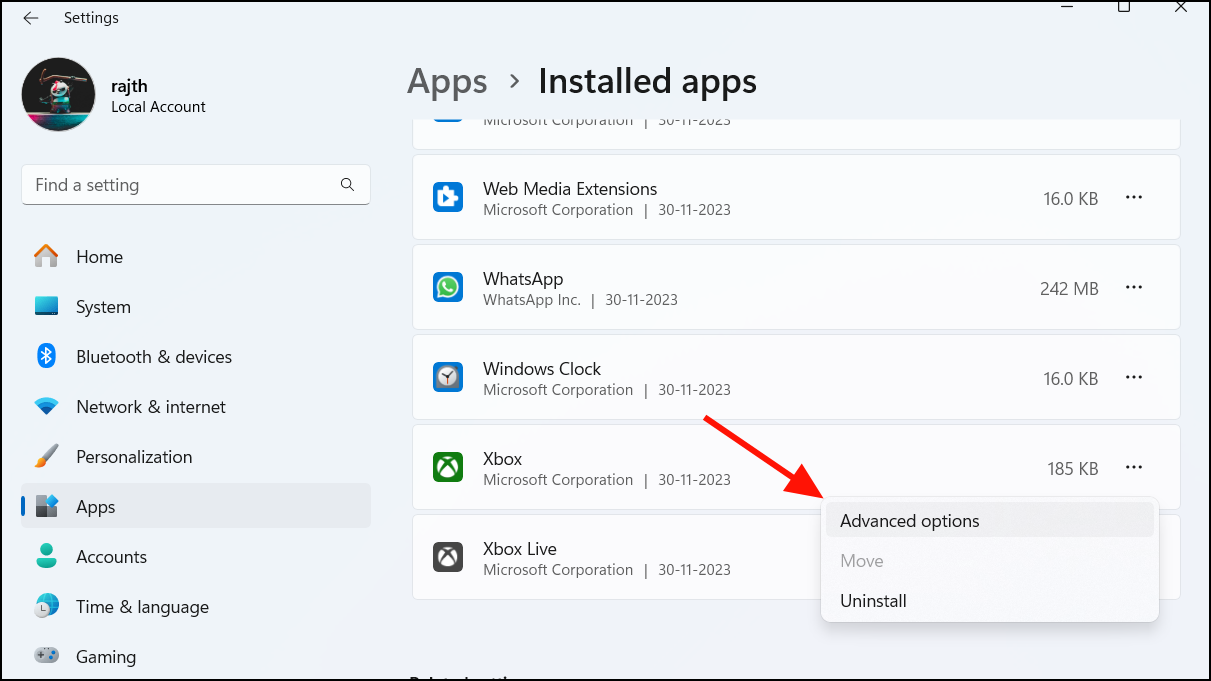Click the System monitor icon
The image size is (1211, 681).
[x=46, y=306]
